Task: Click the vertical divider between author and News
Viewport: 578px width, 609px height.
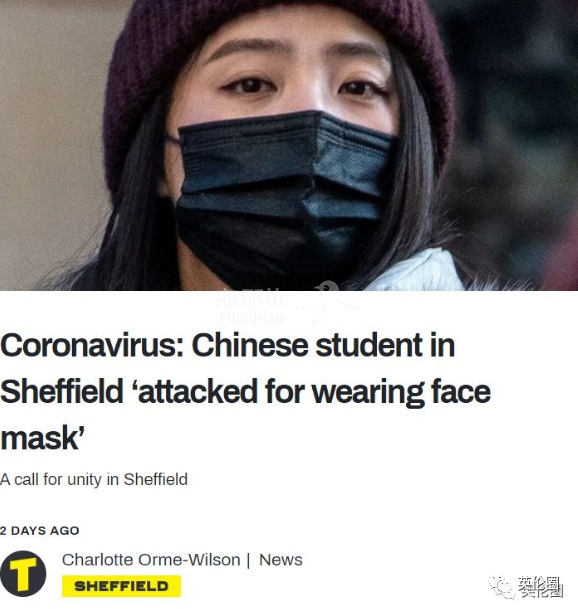Action: point(249,560)
